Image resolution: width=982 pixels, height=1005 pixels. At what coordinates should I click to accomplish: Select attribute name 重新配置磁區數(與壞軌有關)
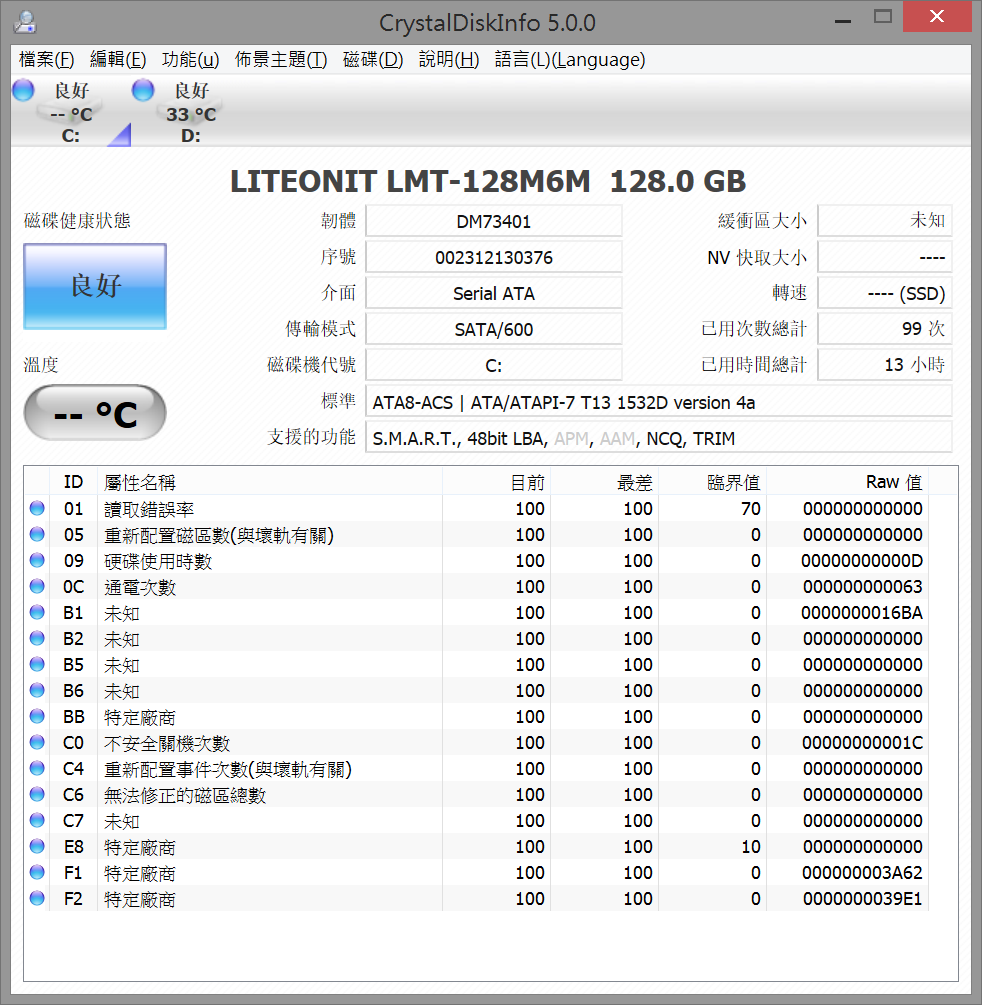(219, 535)
